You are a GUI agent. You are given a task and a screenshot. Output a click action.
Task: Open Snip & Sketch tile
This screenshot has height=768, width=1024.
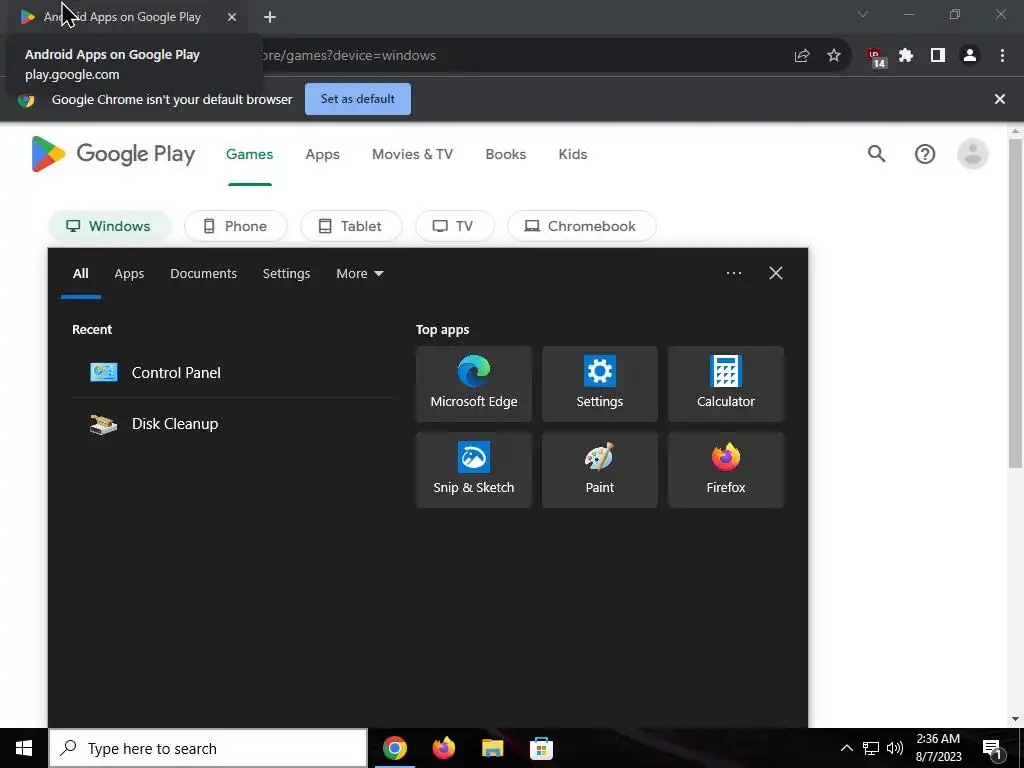pos(473,470)
